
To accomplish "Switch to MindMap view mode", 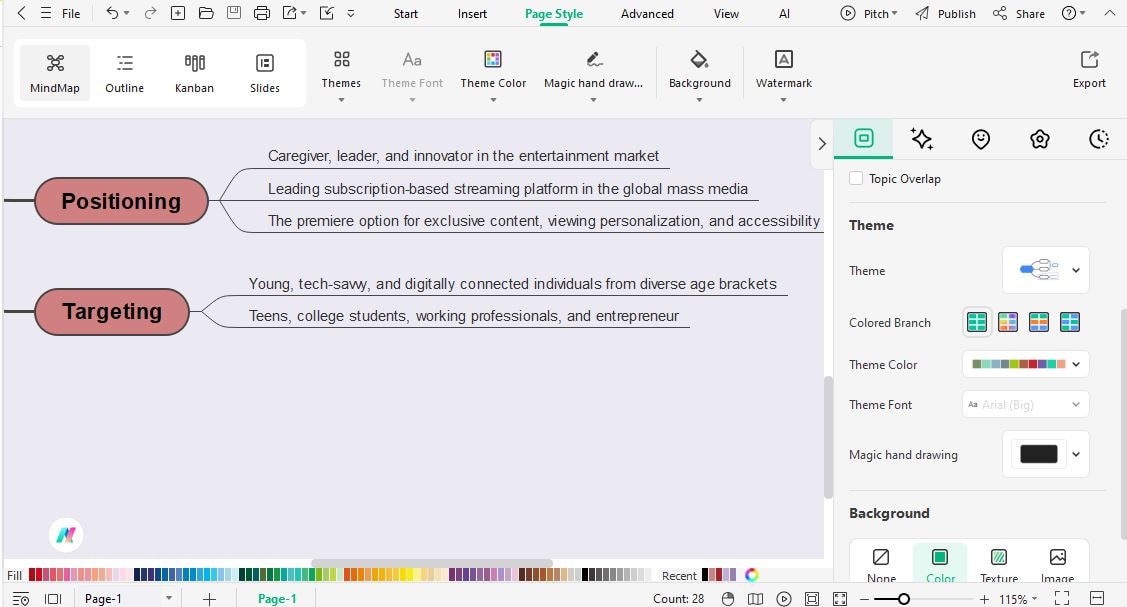I will point(55,73).
